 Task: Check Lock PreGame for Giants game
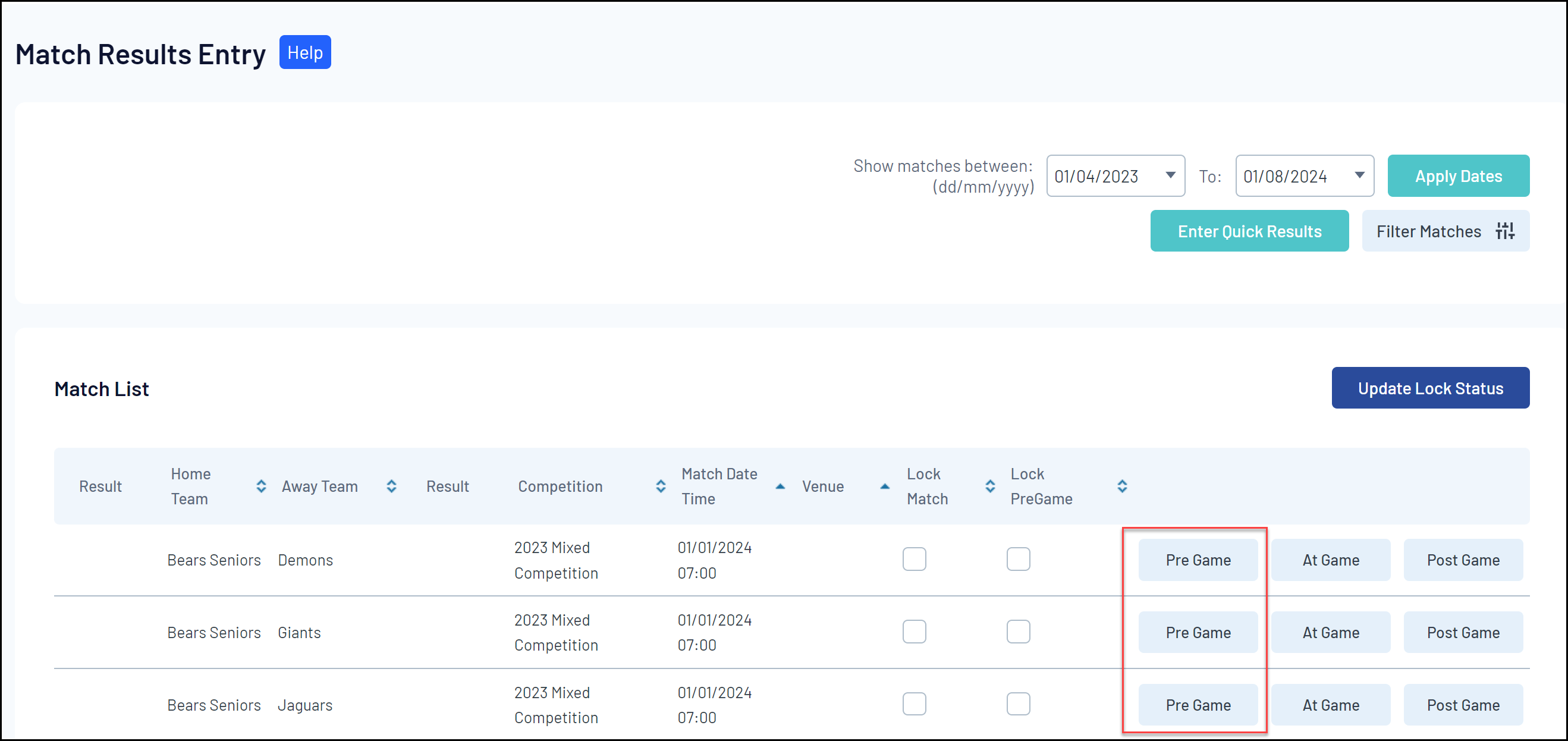(1018, 632)
